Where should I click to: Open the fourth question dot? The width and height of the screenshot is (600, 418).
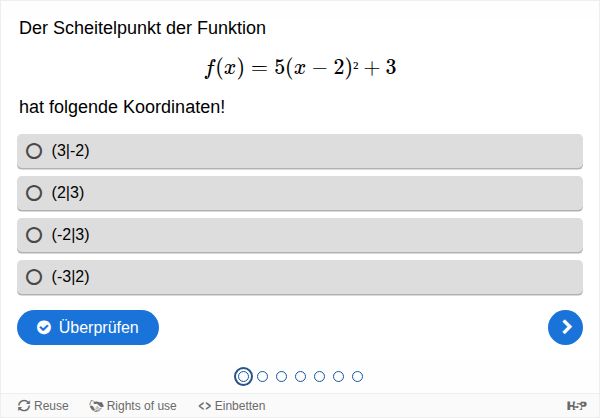pos(300,376)
